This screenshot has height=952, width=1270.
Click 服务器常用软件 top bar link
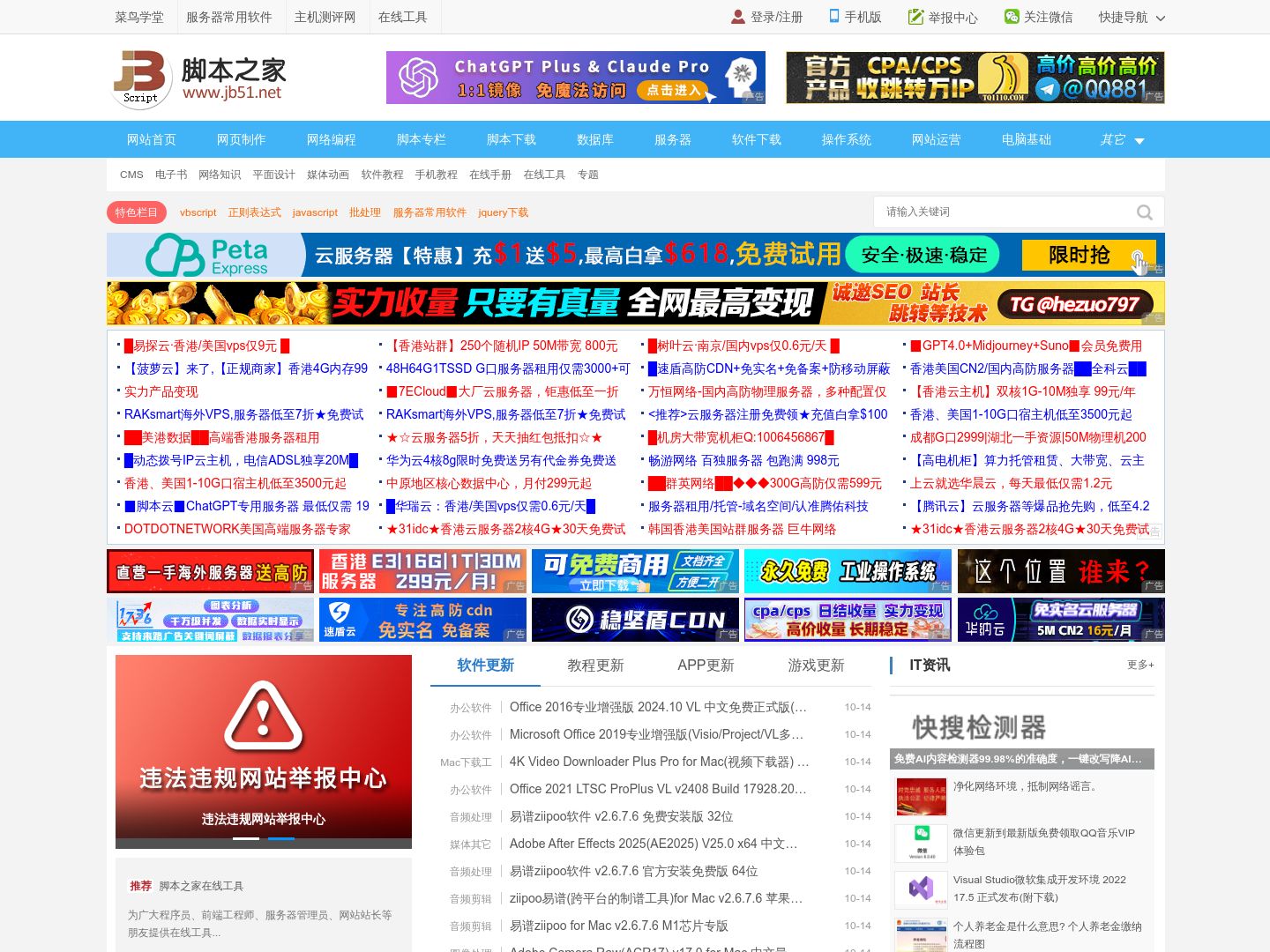pos(228,17)
